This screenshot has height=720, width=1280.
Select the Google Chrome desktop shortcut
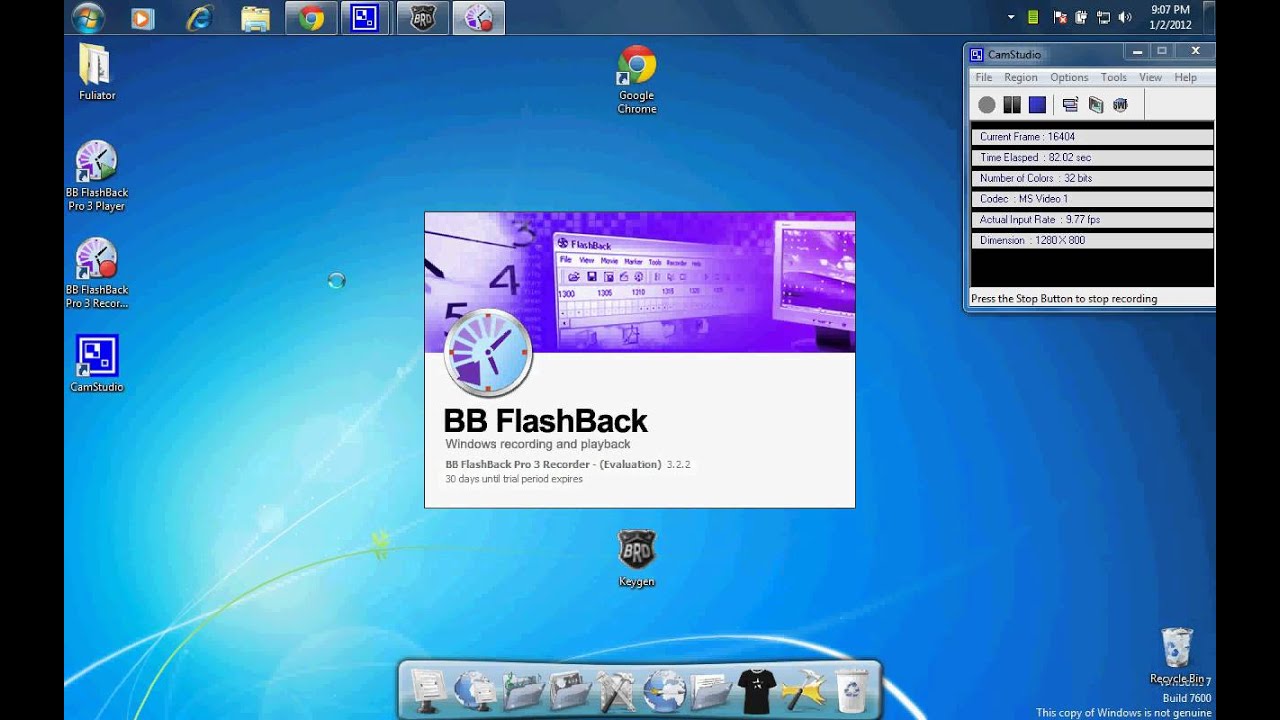point(637,80)
